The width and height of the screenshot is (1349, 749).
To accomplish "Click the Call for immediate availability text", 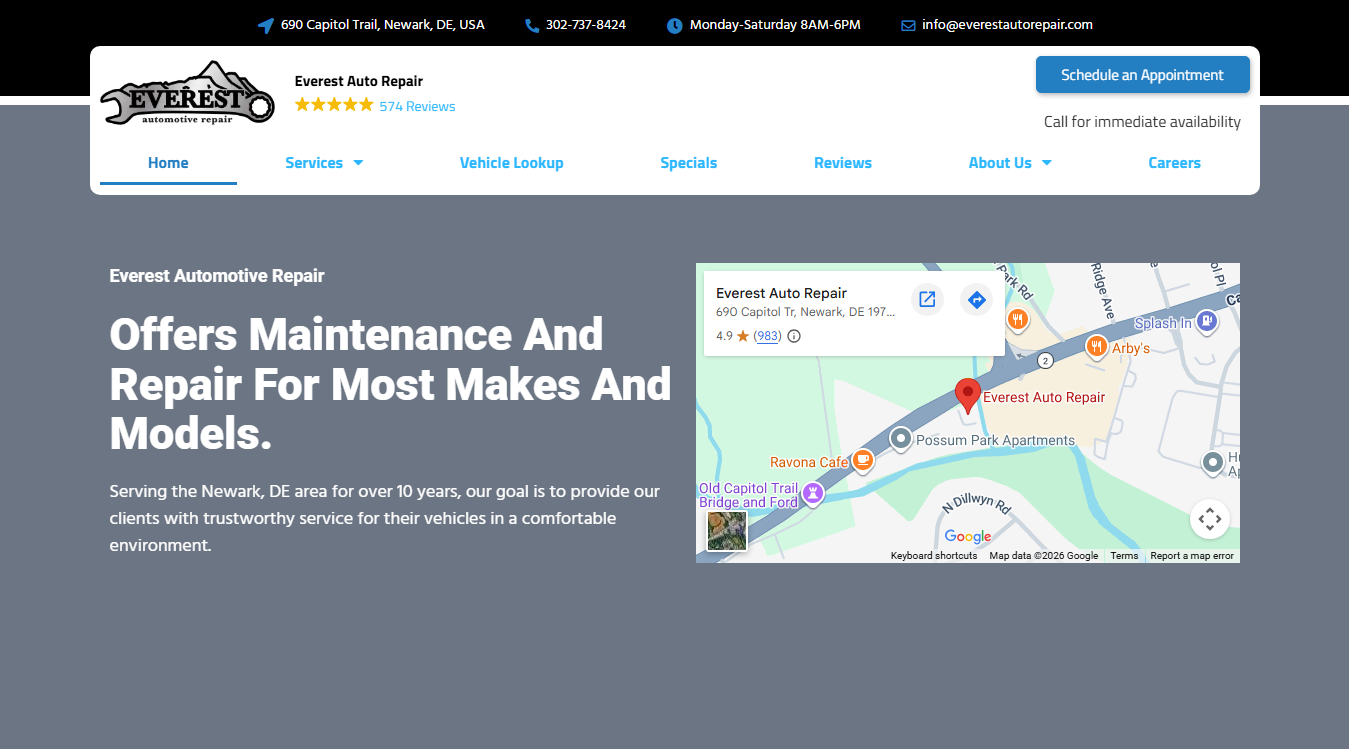I will coord(1142,122).
